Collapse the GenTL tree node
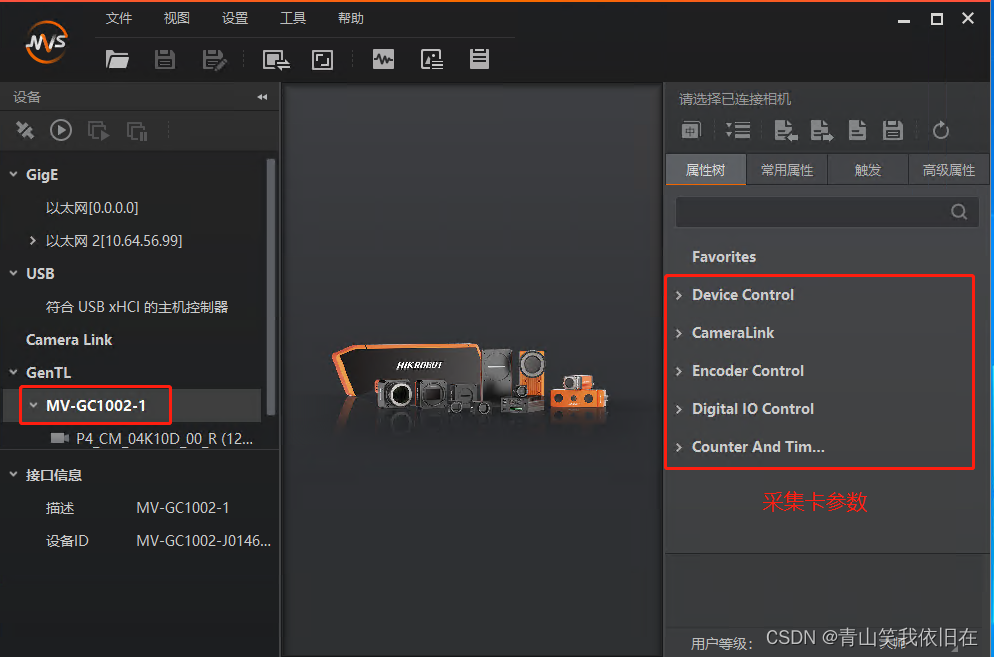Screen dimensions: 994x657 [13, 372]
